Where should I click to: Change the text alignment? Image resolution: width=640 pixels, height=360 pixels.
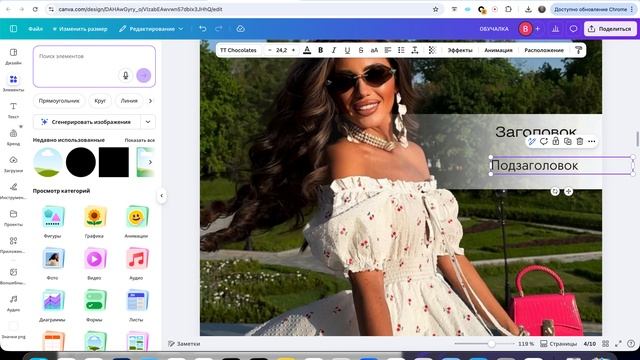(x=388, y=50)
